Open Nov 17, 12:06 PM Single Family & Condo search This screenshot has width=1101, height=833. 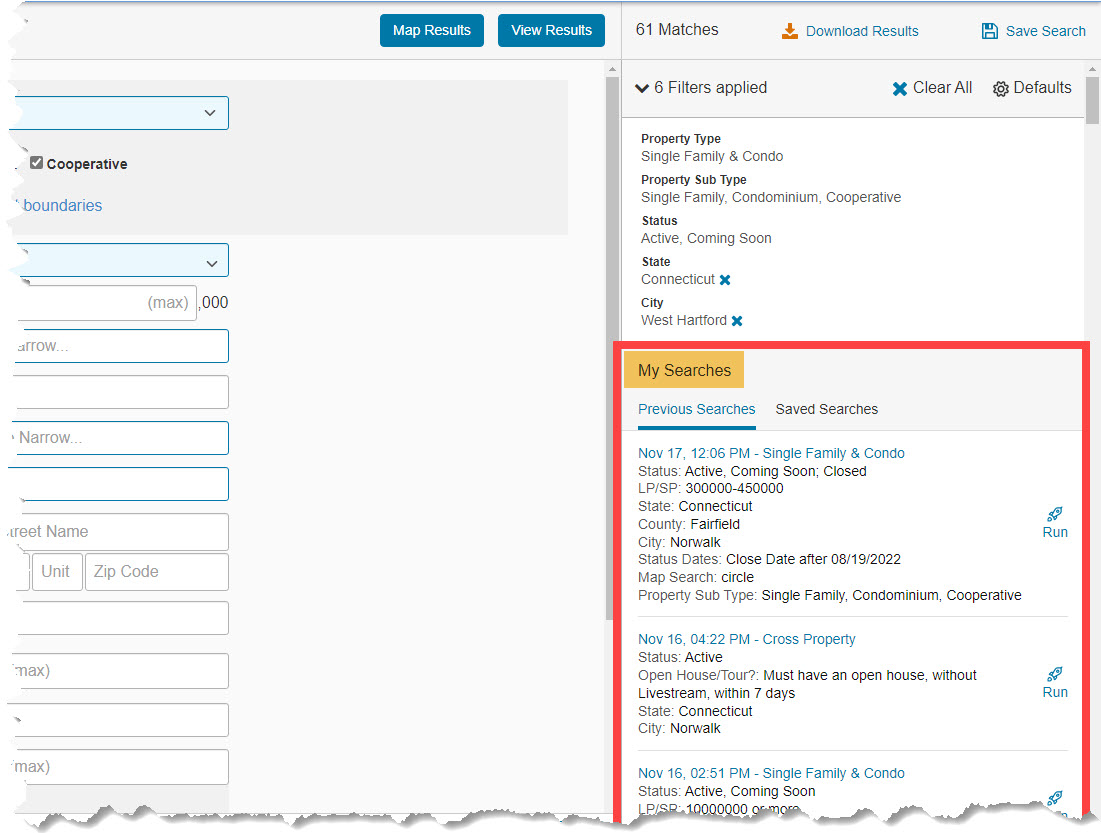pos(771,453)
